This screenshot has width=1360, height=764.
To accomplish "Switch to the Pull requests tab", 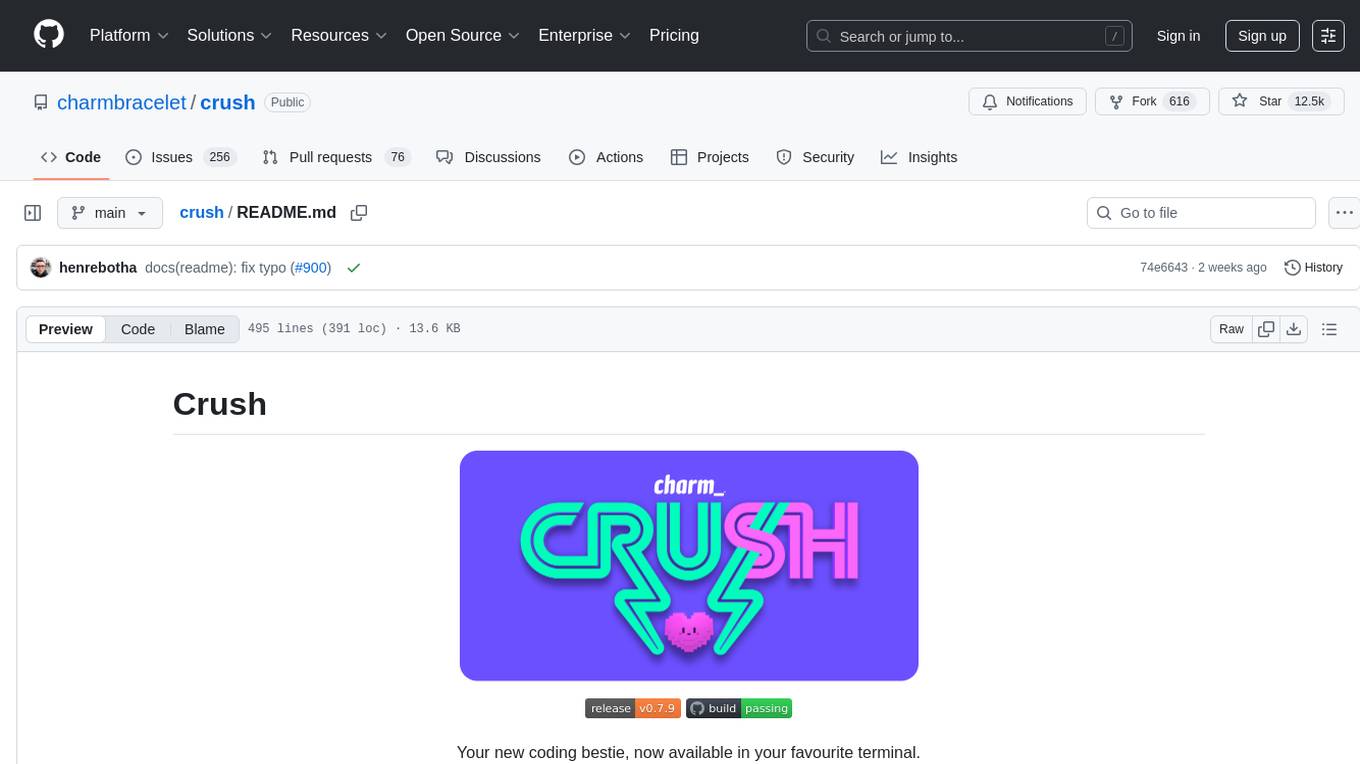I will 336,157.
